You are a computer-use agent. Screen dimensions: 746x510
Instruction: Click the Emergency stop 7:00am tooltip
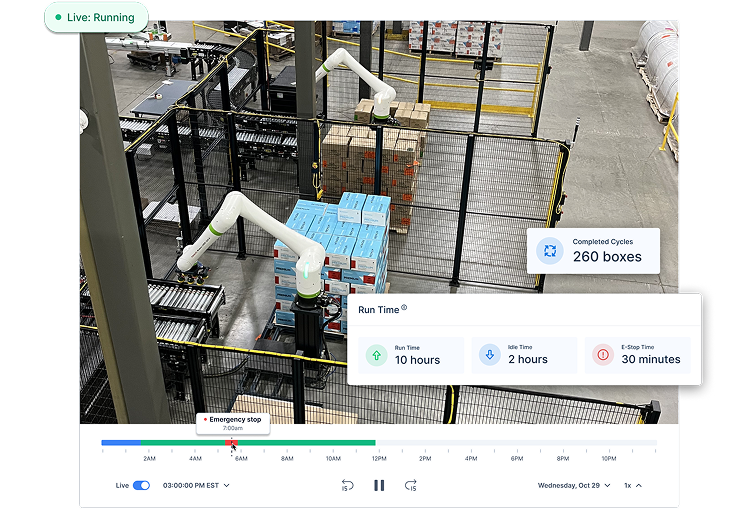pyautogui.click(x=233, y=423)
